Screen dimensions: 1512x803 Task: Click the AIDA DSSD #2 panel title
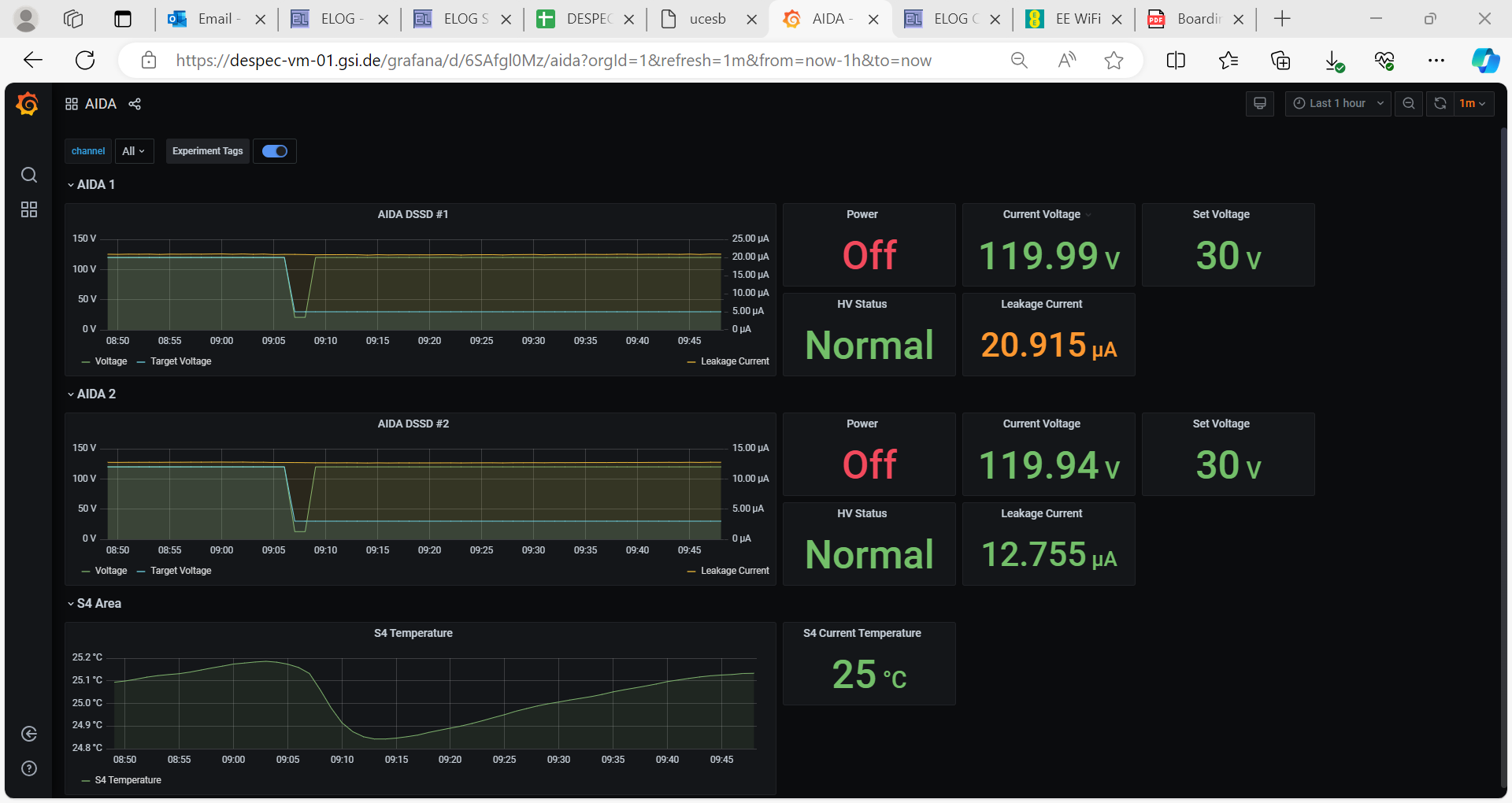click(413, 424)
